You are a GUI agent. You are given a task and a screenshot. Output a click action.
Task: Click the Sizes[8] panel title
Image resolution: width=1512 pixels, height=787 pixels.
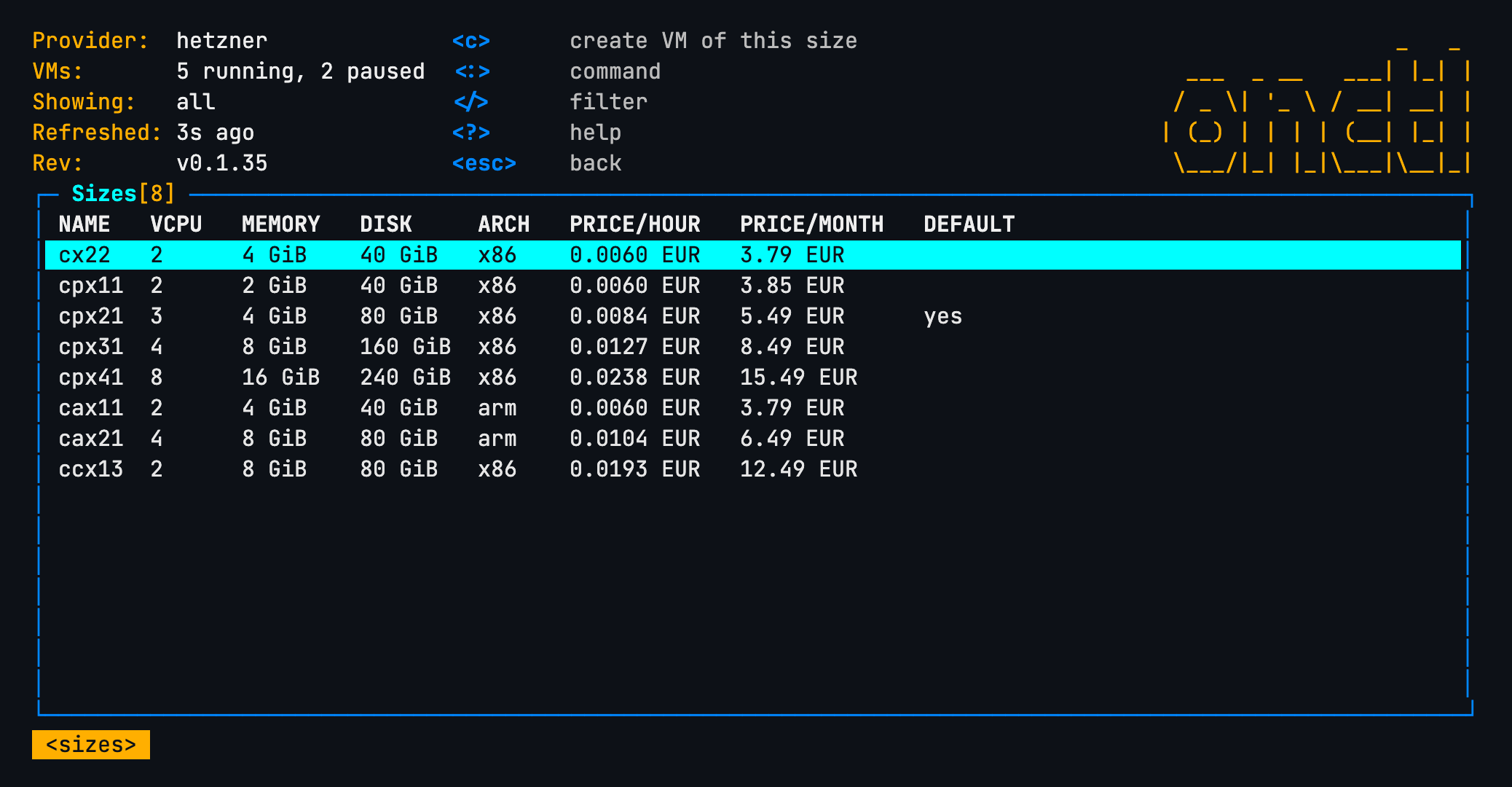123,194
